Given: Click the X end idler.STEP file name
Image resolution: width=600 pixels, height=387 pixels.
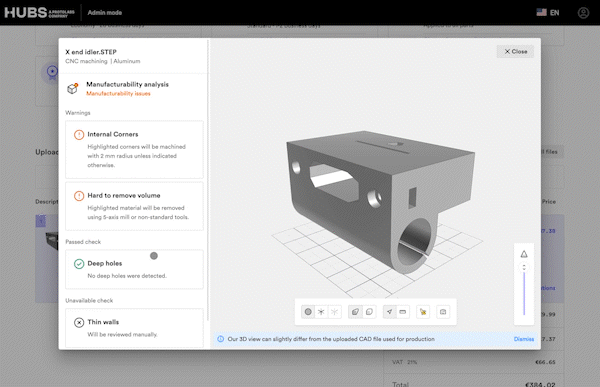Looking at the screenshot, I should coord(91,52).
